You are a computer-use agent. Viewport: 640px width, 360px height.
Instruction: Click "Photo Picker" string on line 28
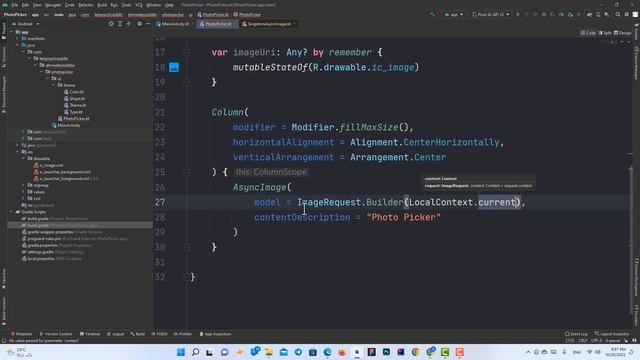tap(404, 217)
